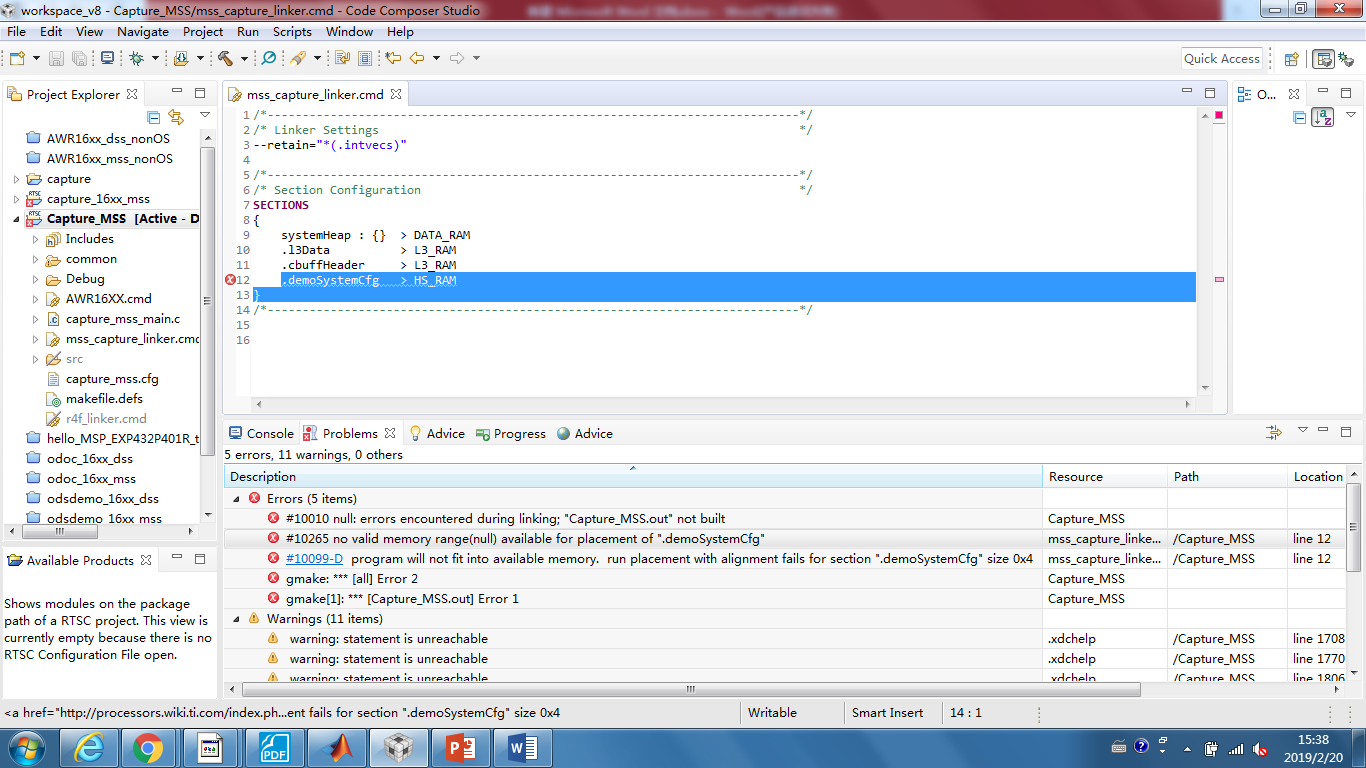Click the New file wizard icon
The height and width of the screenshot is (768, 1366).
pos(16,58)
